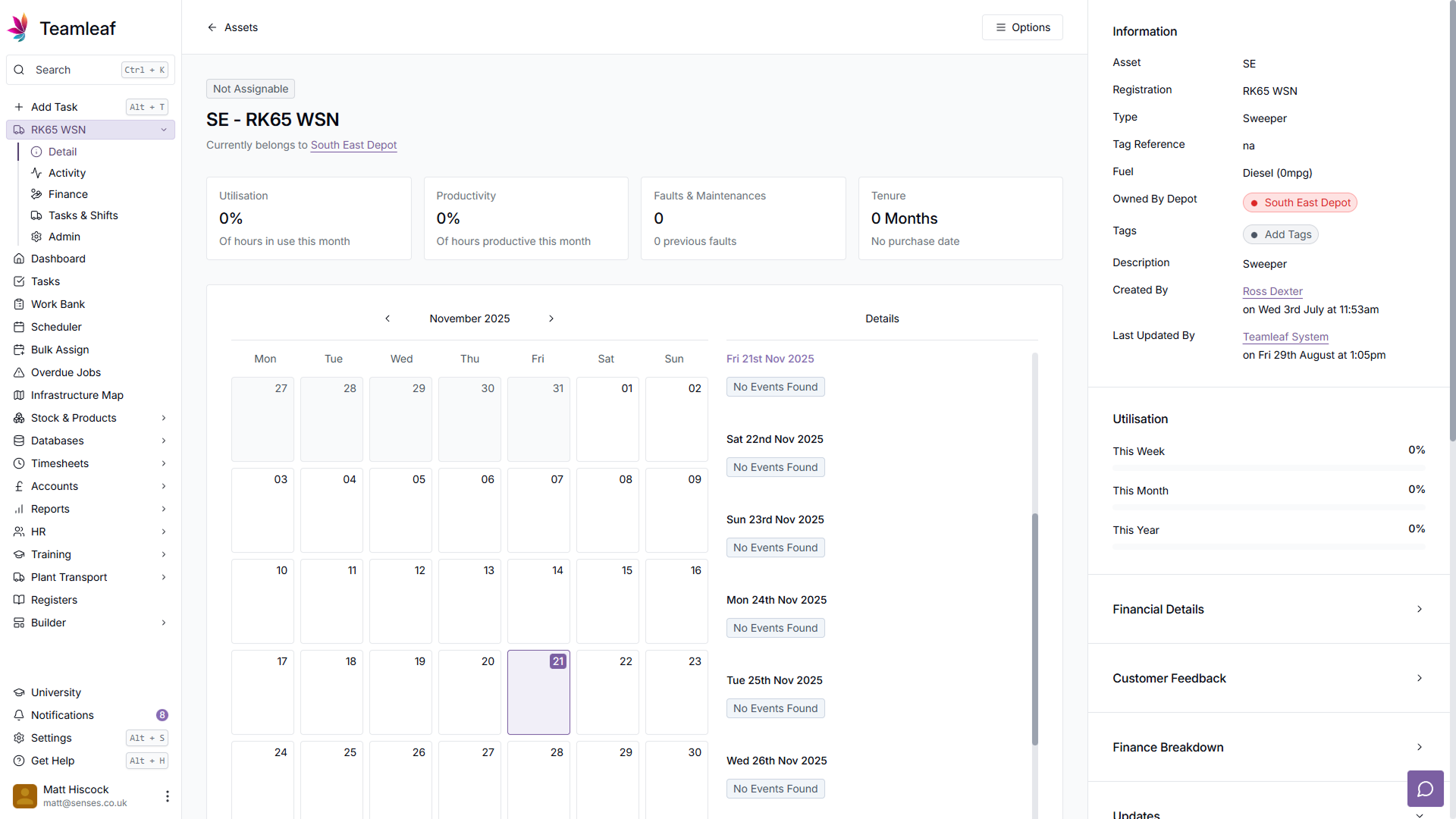Open the Tasks & Shifts sub-item
The image size is (1456, 819).
83,215
